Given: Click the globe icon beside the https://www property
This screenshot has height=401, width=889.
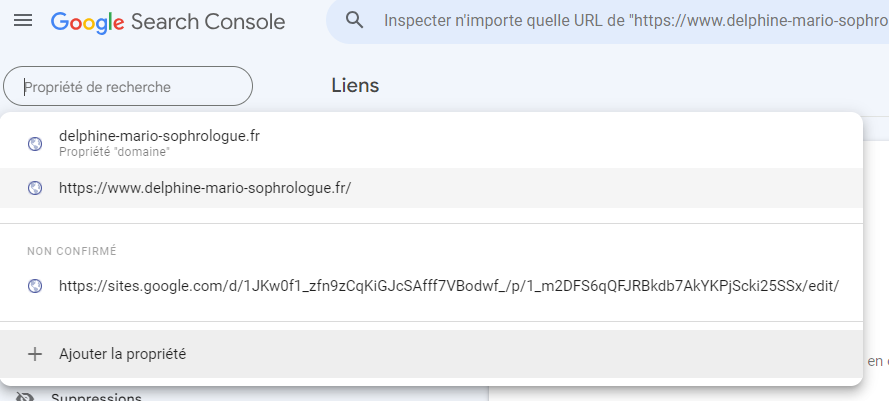Looking at the screenshot, I should [35, 188].
